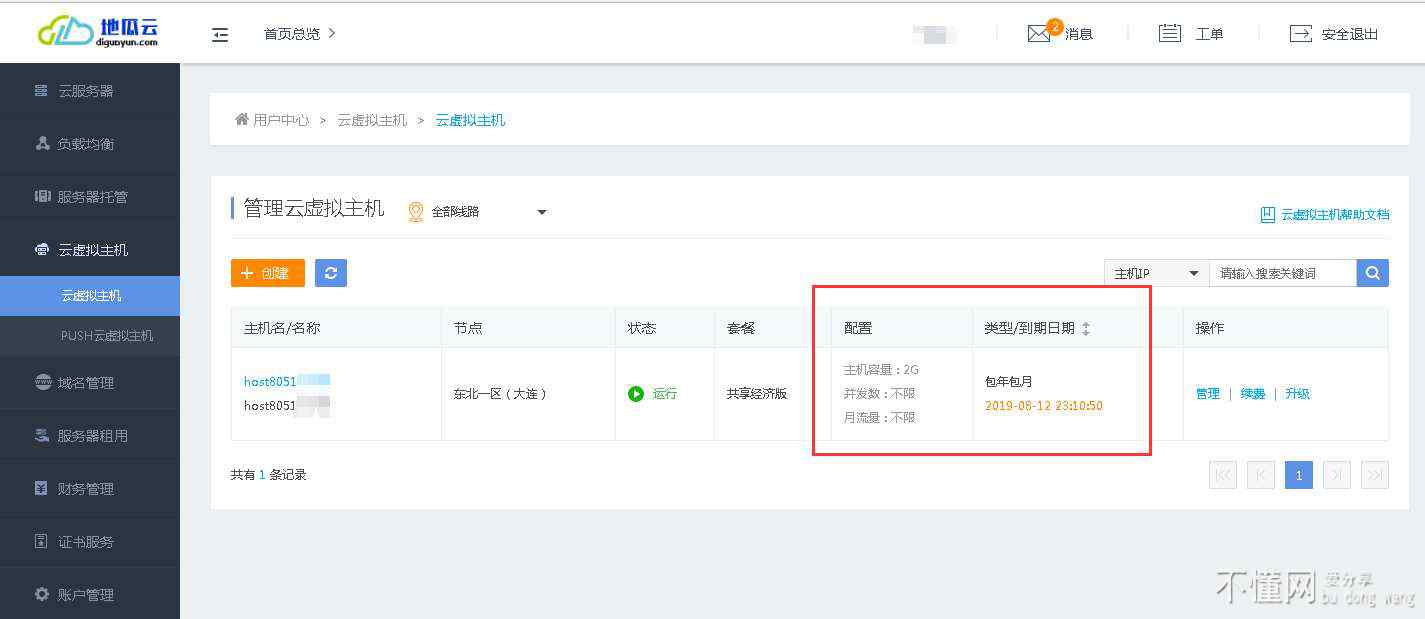
Task: Open 证书服务 in the sidebar
Action: click(90, 542)
